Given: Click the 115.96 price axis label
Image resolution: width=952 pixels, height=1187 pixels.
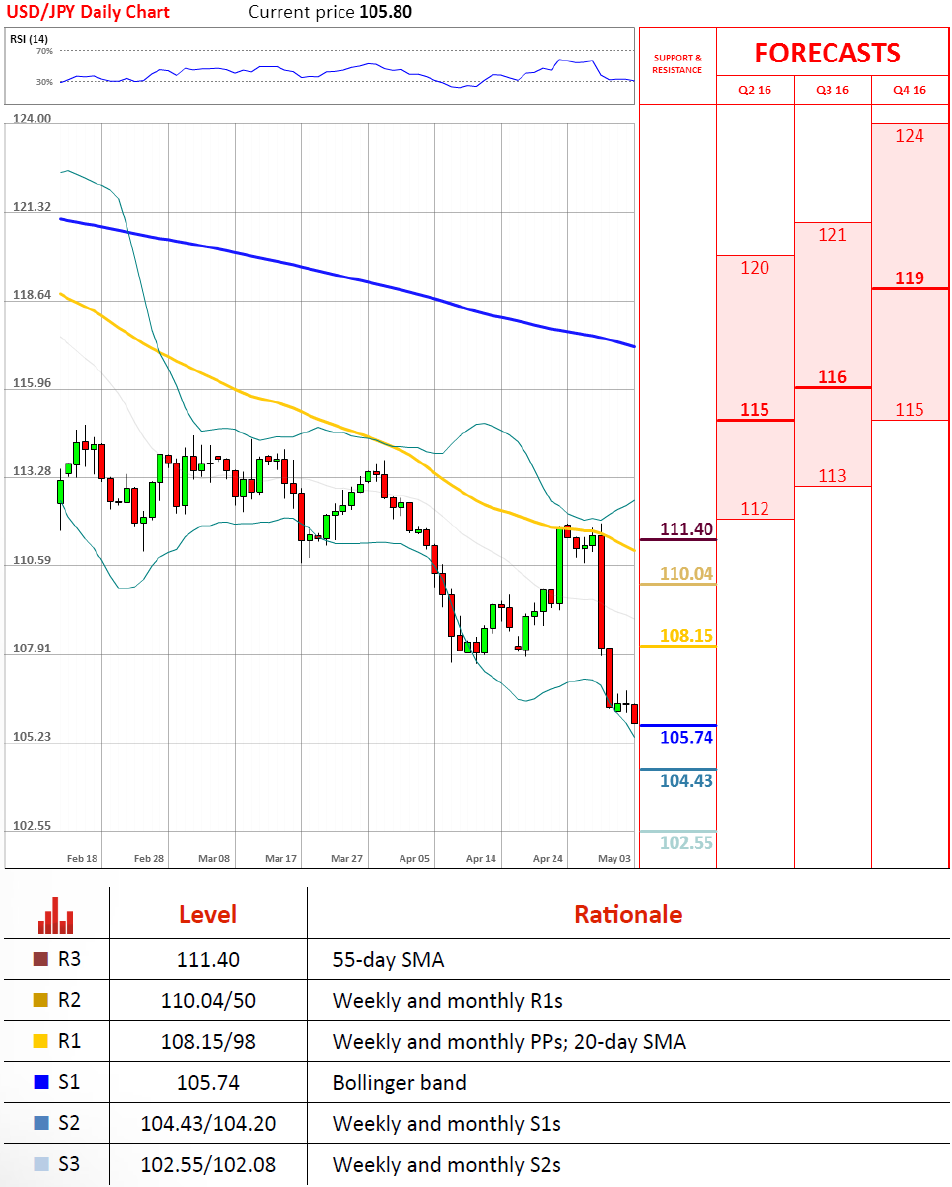Looking at the screenshot, I should point(32,383).
